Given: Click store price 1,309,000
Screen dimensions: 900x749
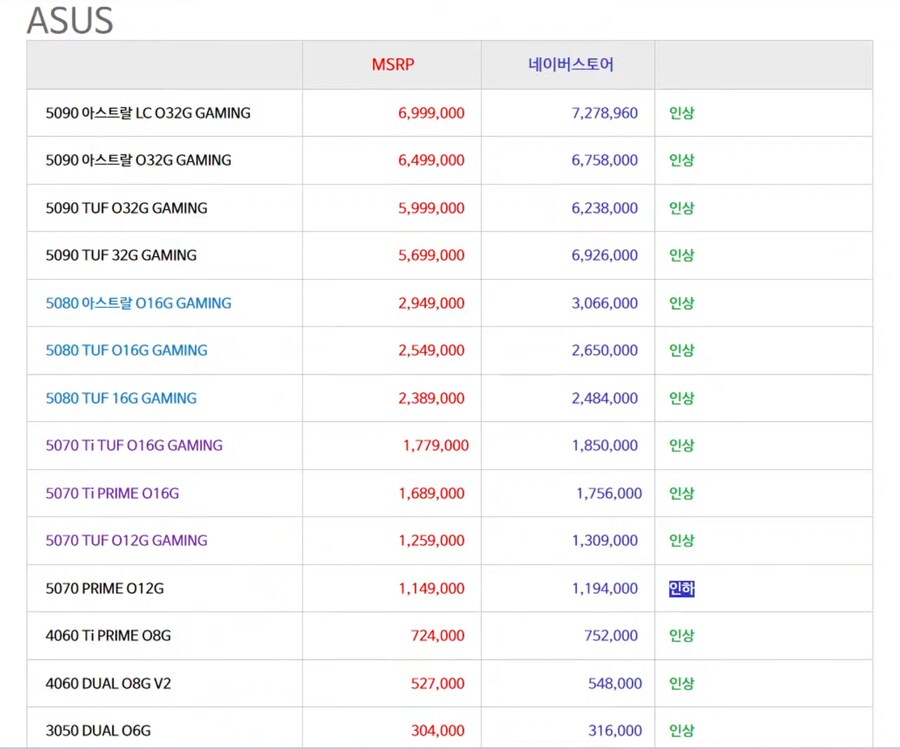Looking at the screenshot, I should [x=605, y=540].
